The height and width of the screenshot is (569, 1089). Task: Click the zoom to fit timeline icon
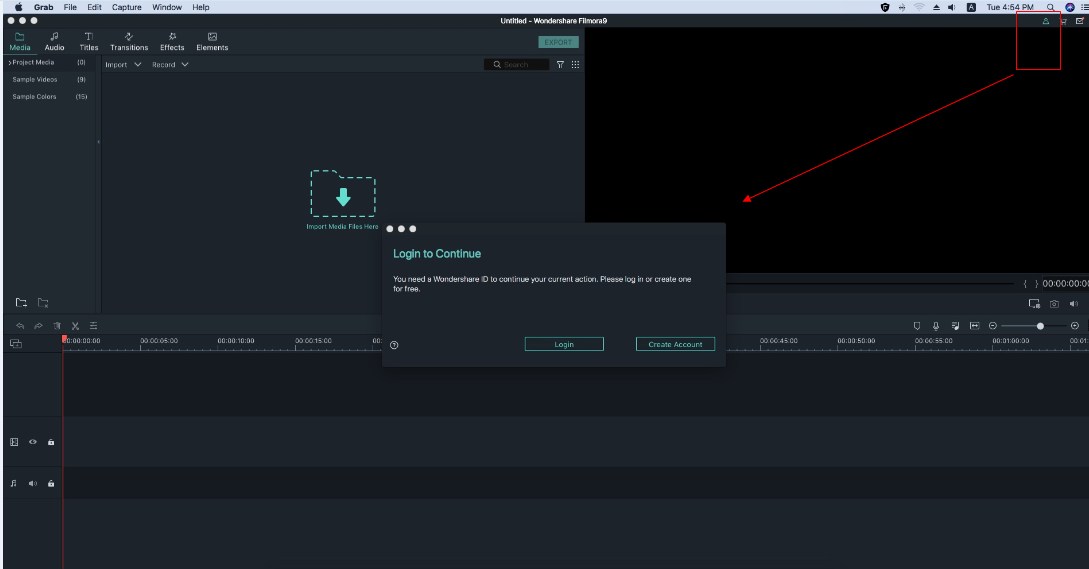(974, 326)
